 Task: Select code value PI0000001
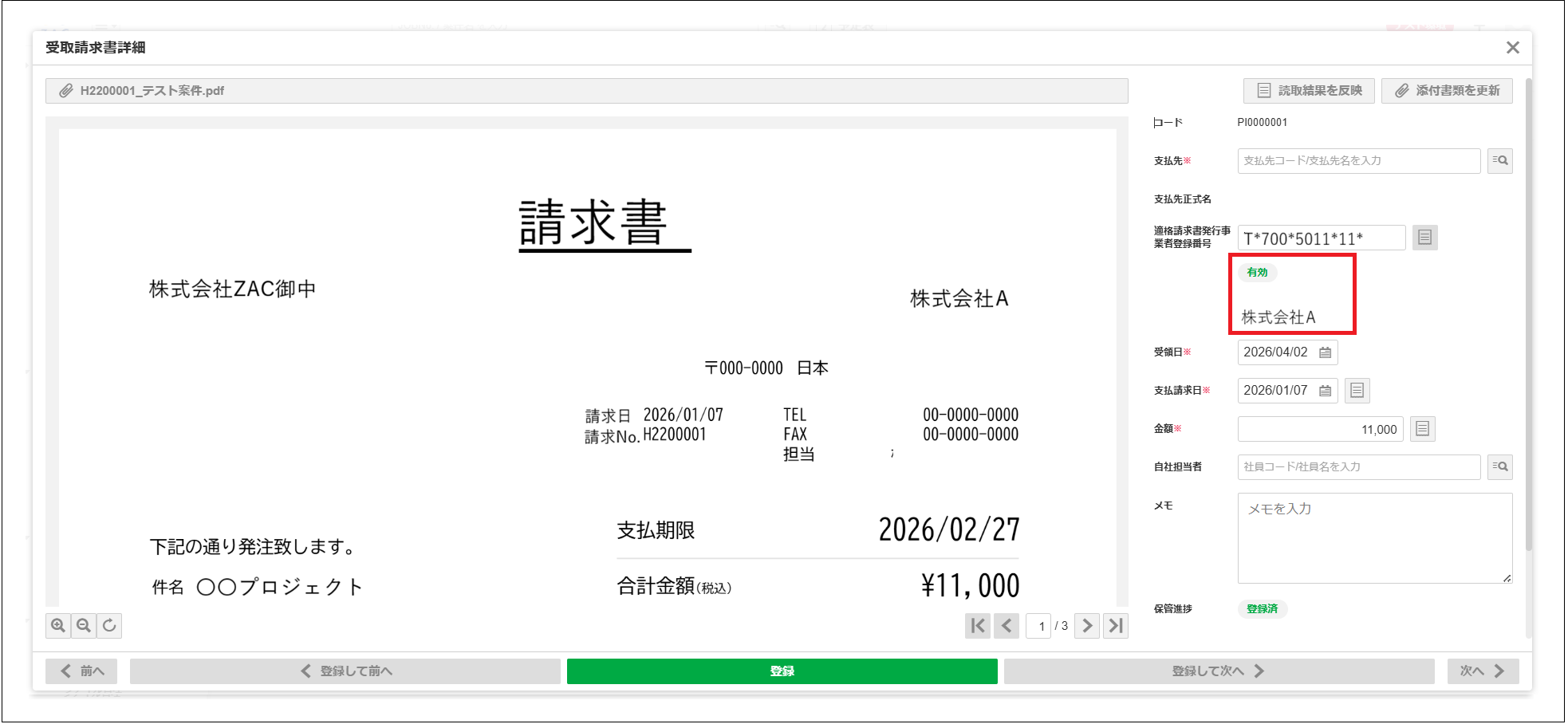click(1263, 123)
